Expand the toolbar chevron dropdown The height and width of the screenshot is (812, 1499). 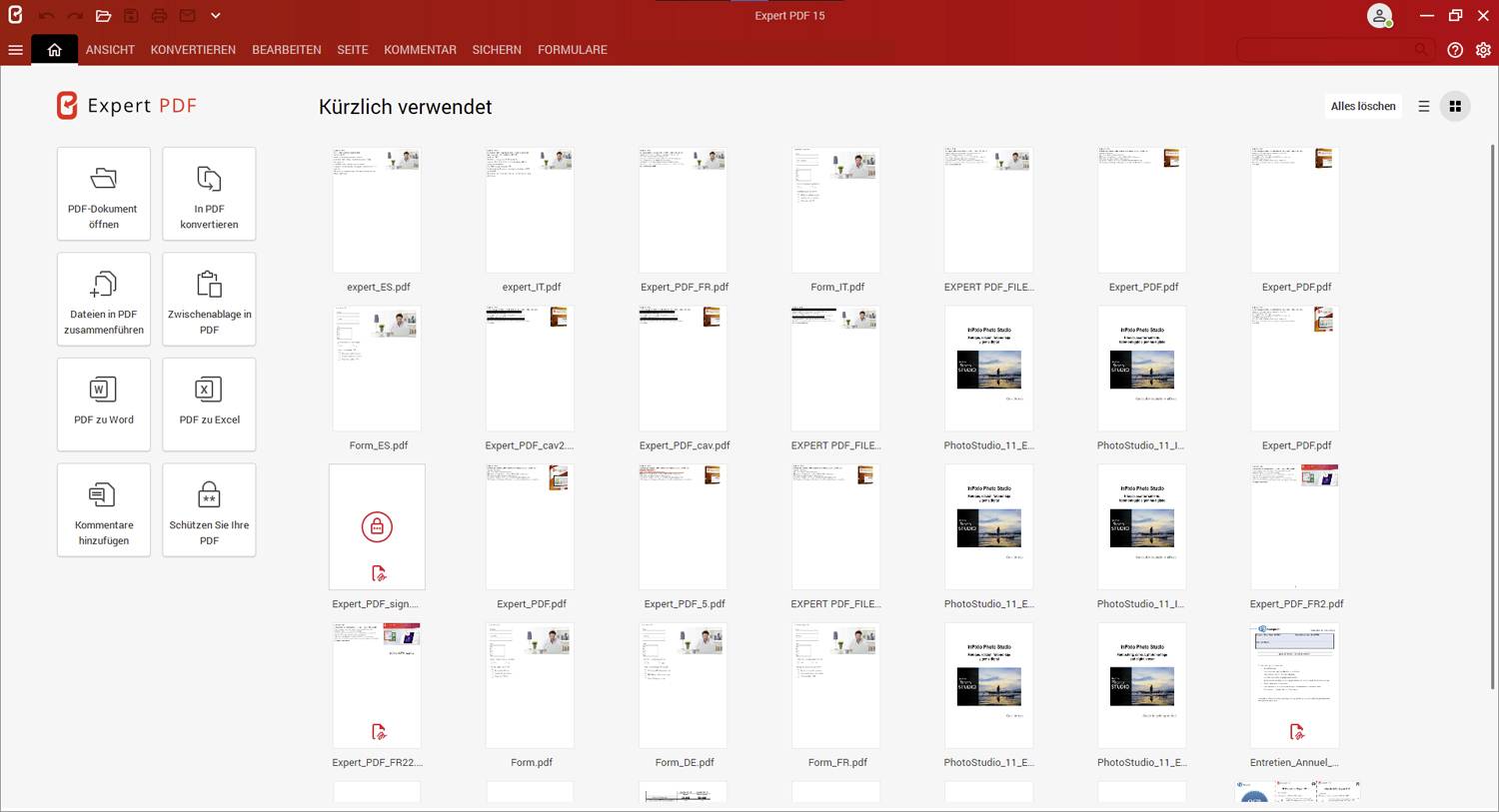tap(216, 15)
